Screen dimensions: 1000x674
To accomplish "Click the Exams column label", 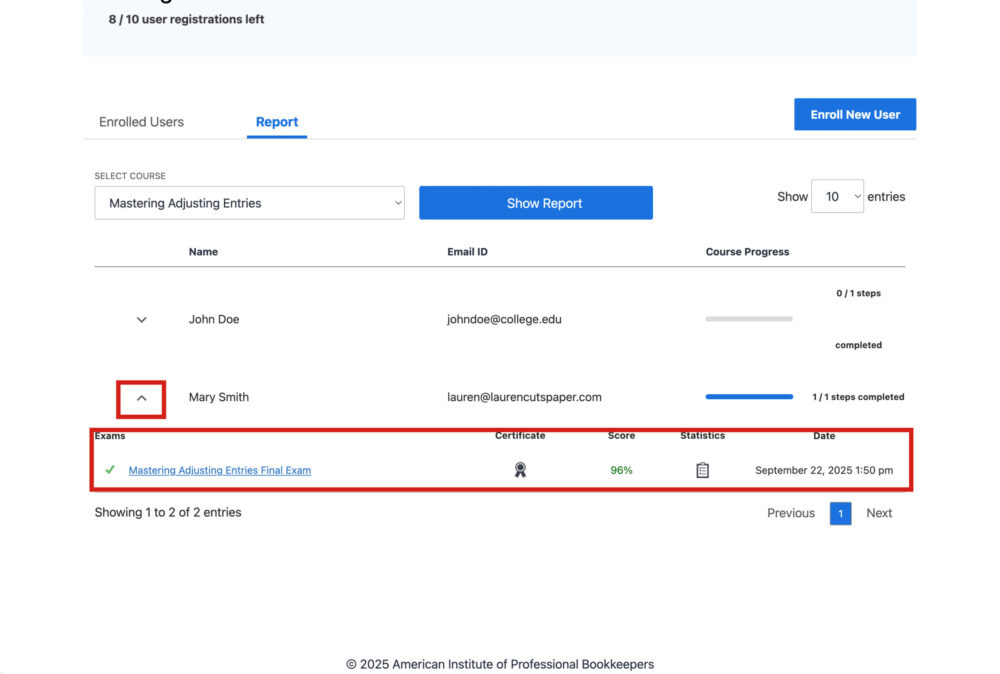I will (x=110, y=436).
